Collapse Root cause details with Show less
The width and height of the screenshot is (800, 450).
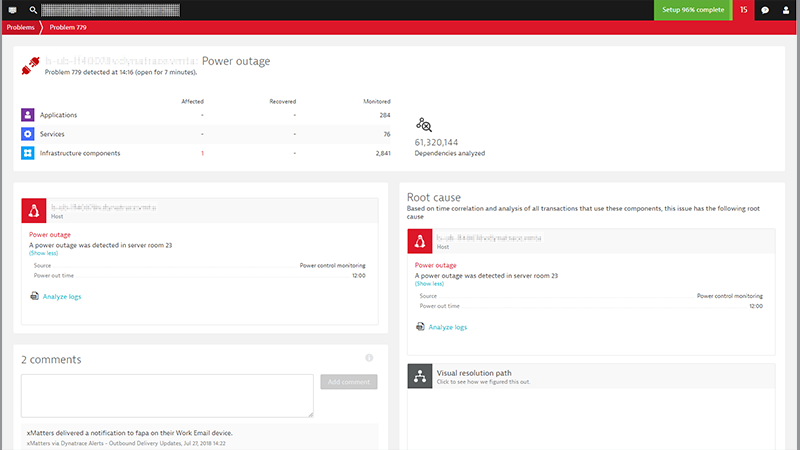tap(429, 284)
